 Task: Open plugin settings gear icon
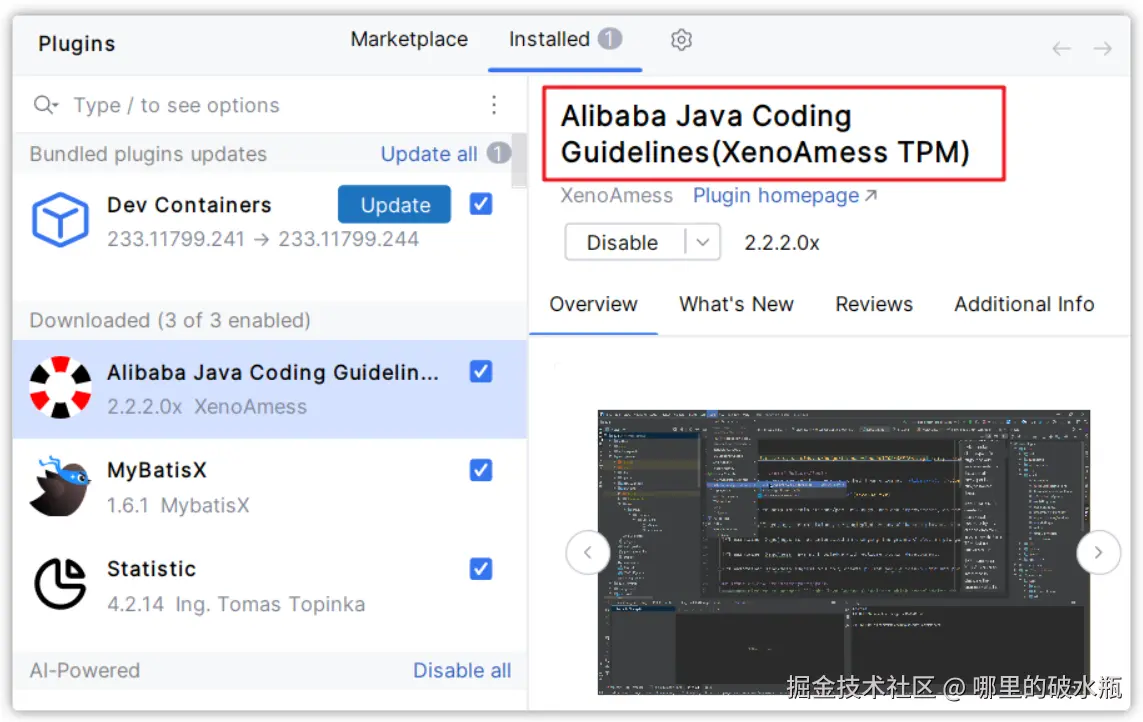(681, 39)
